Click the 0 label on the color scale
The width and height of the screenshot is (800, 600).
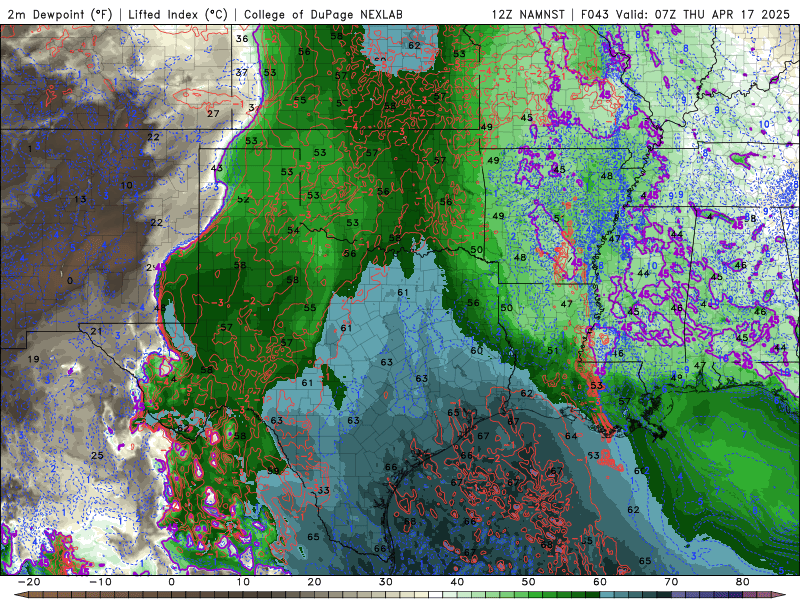coord(171,582)
